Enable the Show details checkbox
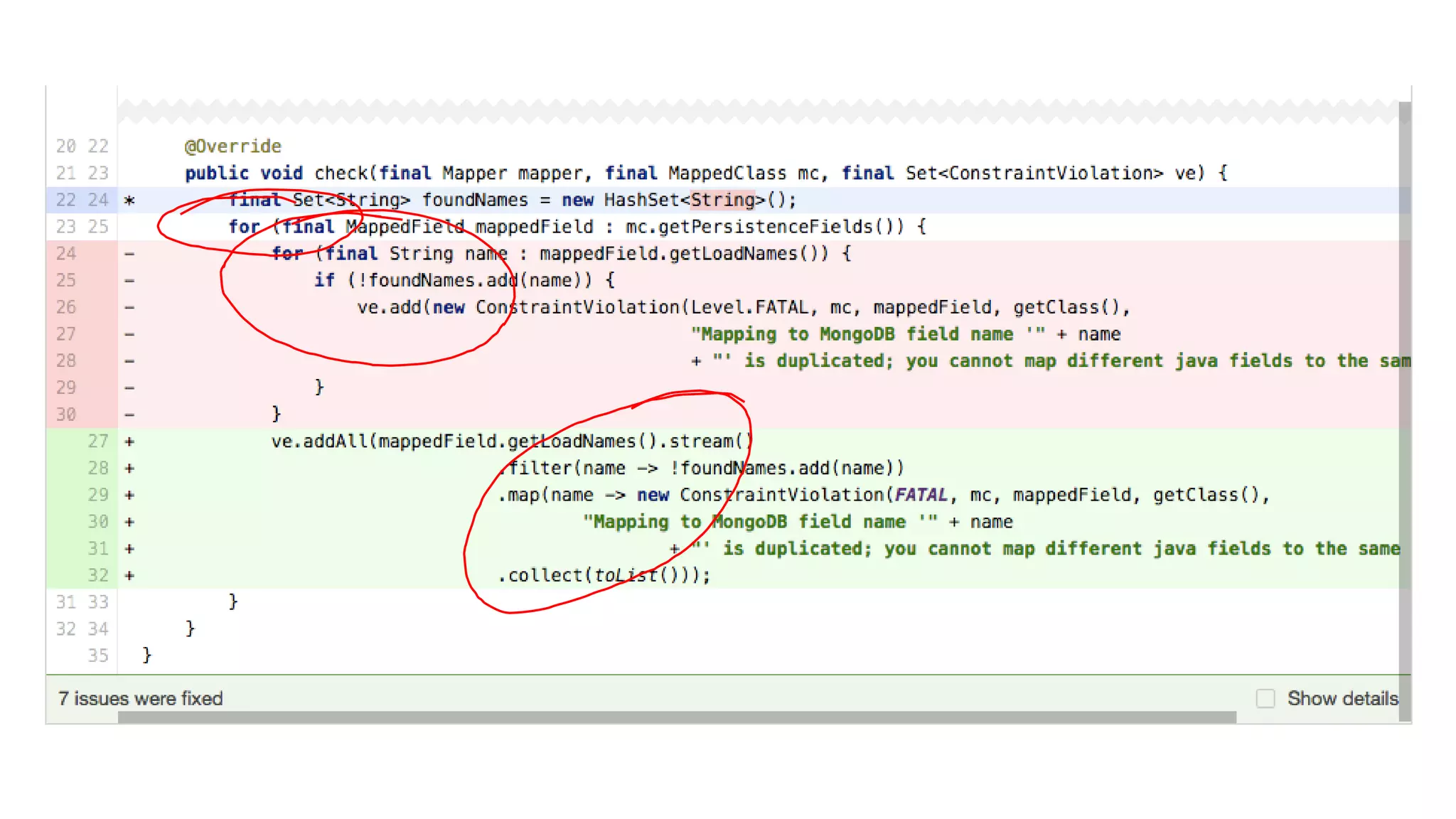This screenshot has height=819, width=1456. pos(1265,698)
